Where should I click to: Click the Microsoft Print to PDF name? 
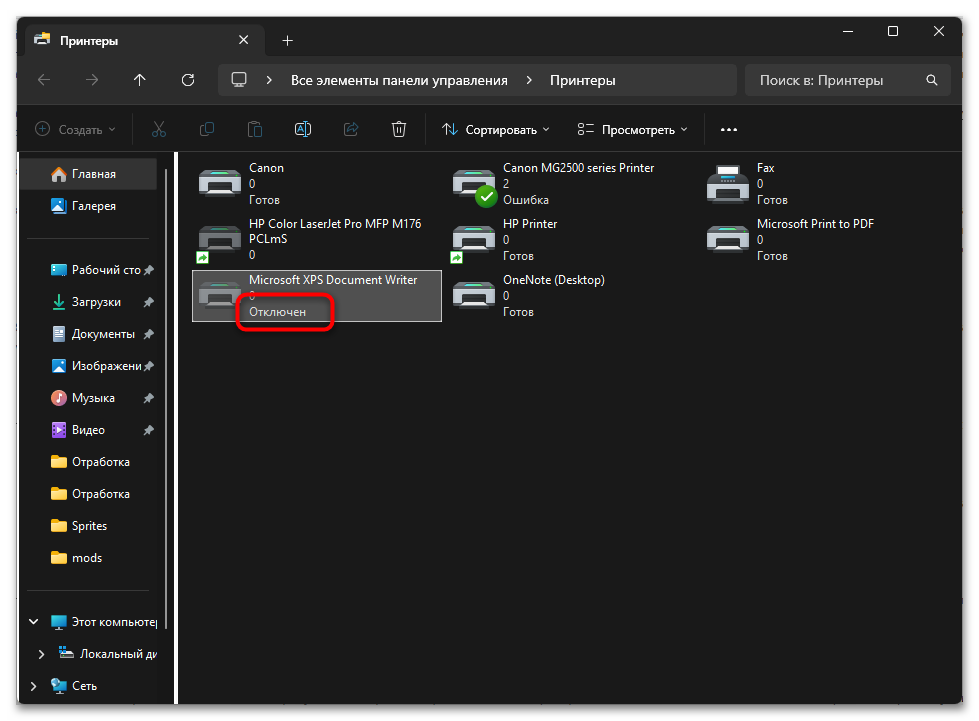click(x=815, y=223)
